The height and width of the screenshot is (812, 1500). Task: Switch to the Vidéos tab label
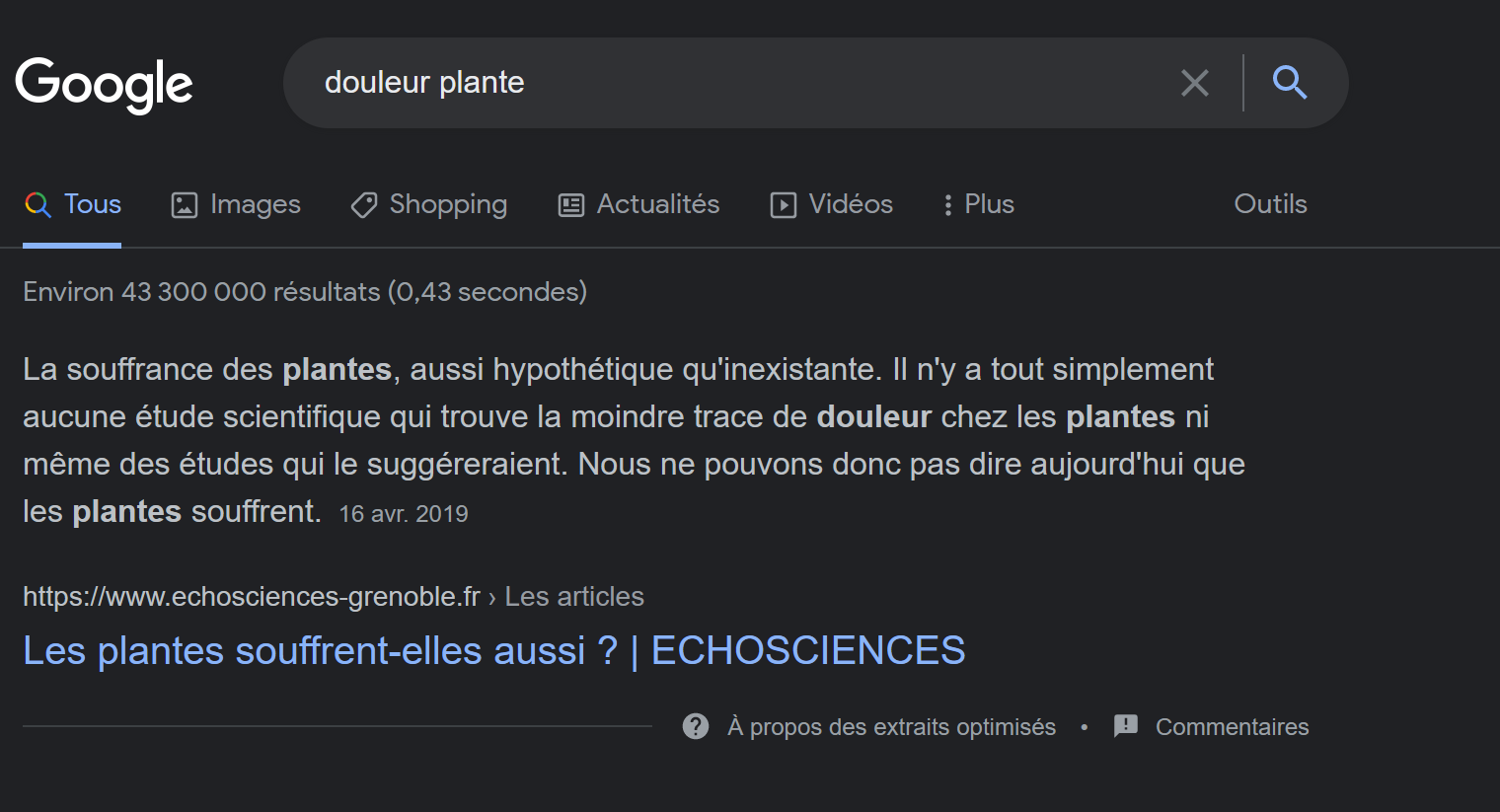point(851,204)
